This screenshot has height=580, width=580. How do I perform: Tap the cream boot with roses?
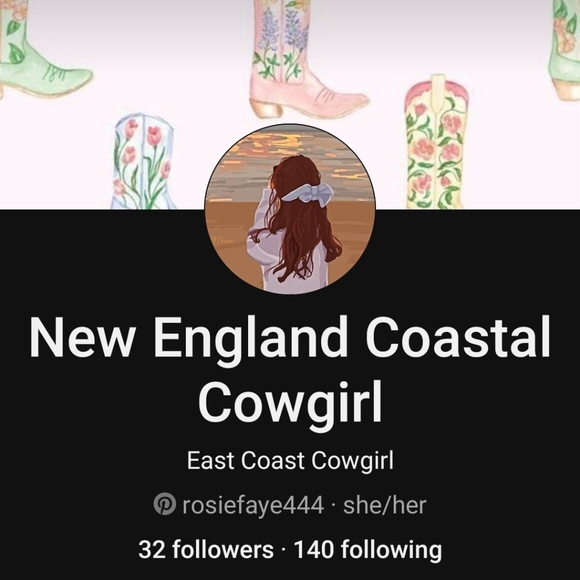pyautogui.click(x=436, y=142)
